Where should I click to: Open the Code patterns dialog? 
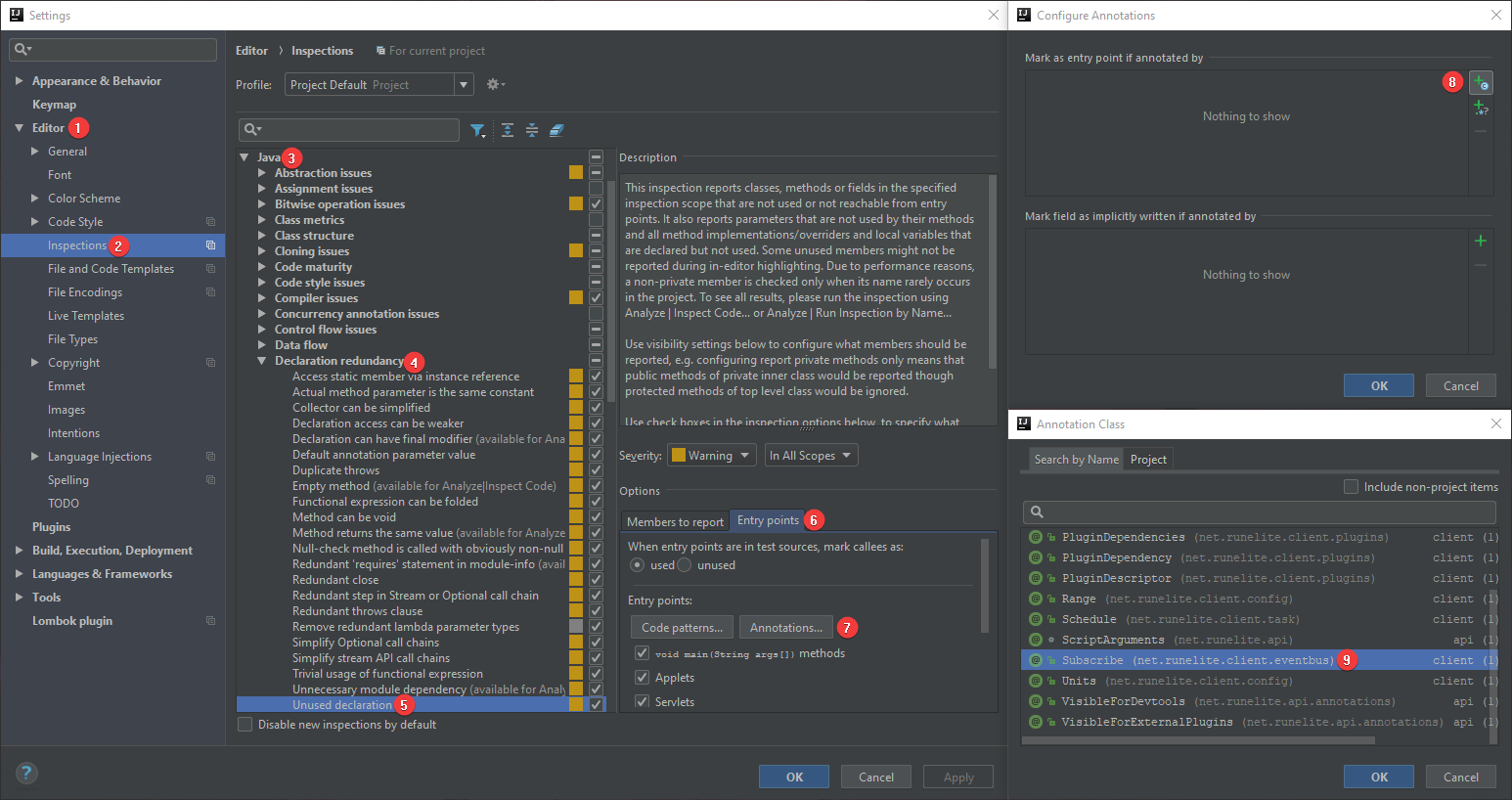coord(682,627)
